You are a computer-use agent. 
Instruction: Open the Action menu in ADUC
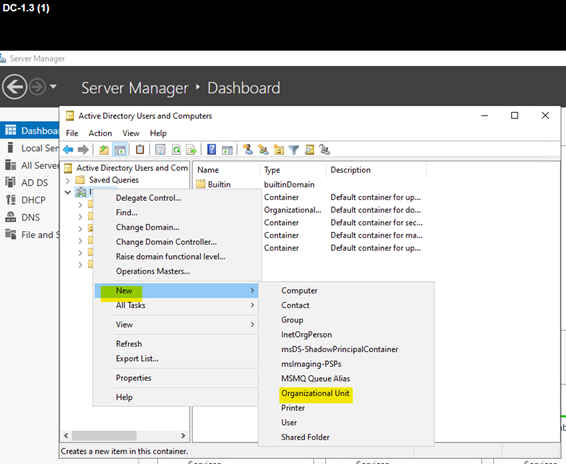pyautogui.click(x=100, y=133)
